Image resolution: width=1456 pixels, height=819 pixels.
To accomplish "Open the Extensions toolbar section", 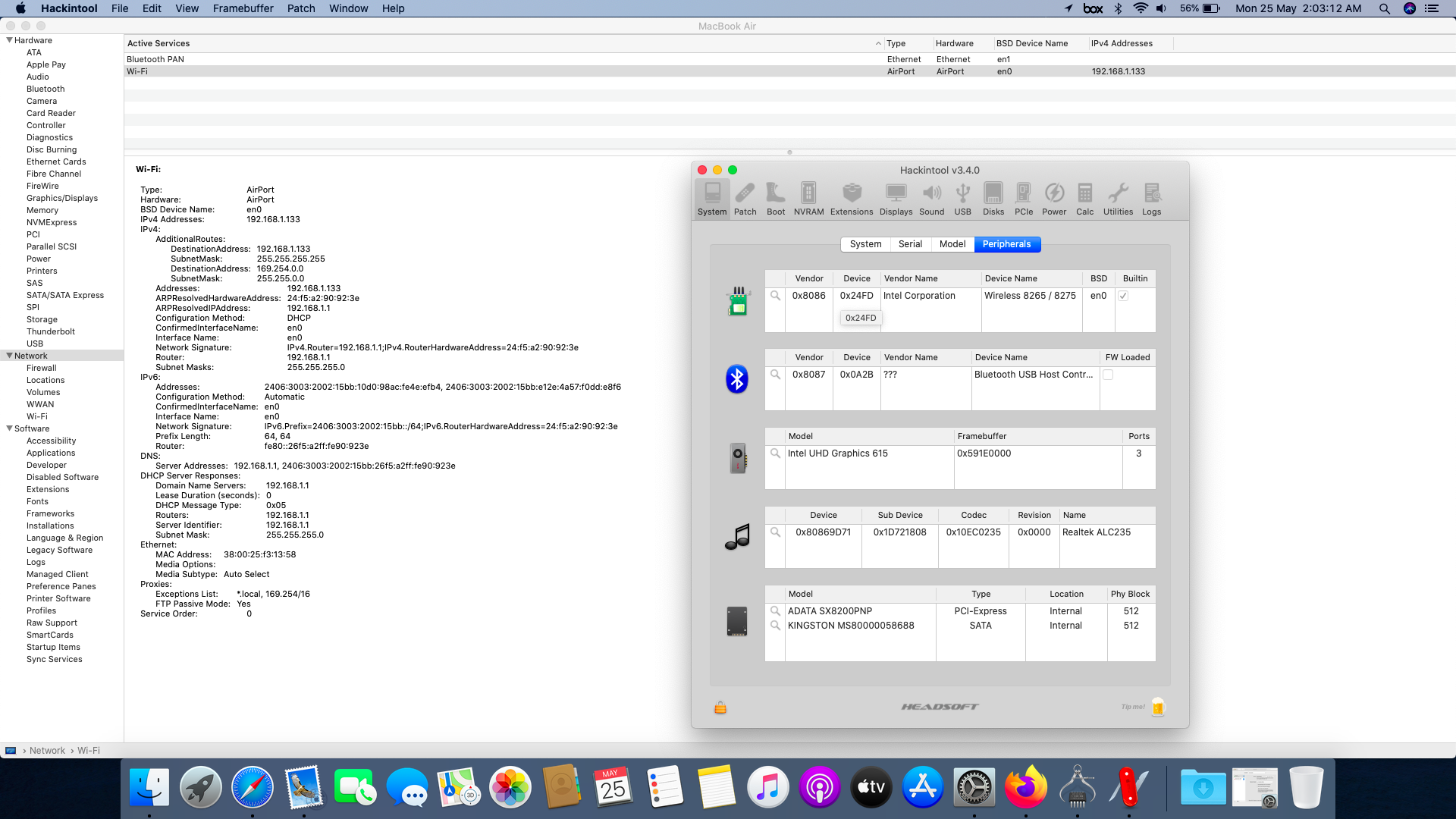I will point(852,199).
